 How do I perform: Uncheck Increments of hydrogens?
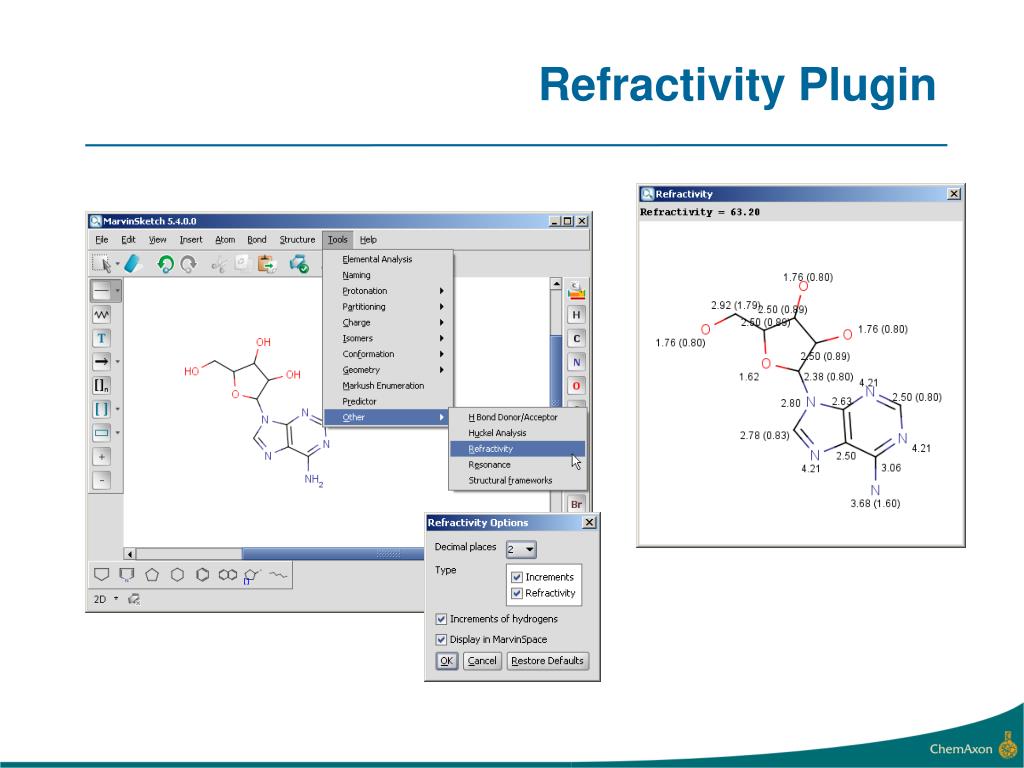click(x=441, y=618)
